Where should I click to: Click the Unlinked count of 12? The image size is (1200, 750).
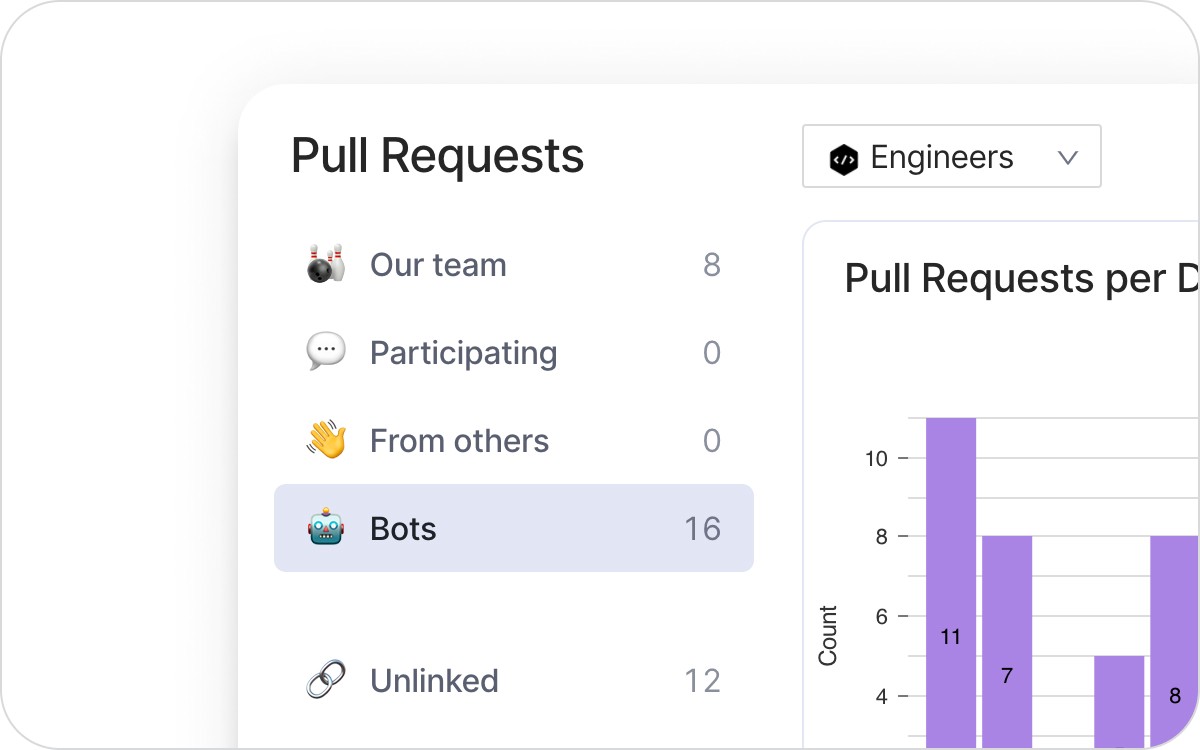pos(702,681)
